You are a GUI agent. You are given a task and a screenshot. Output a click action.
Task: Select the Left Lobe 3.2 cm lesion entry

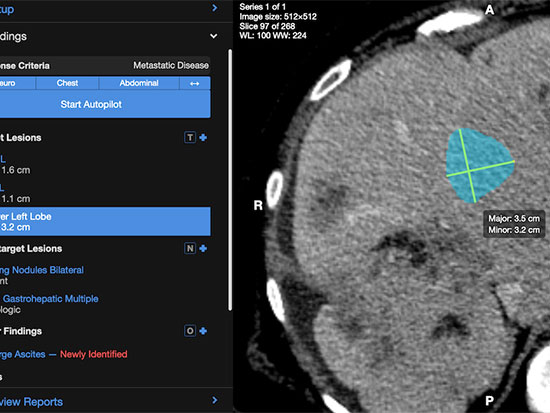[105, 221]
